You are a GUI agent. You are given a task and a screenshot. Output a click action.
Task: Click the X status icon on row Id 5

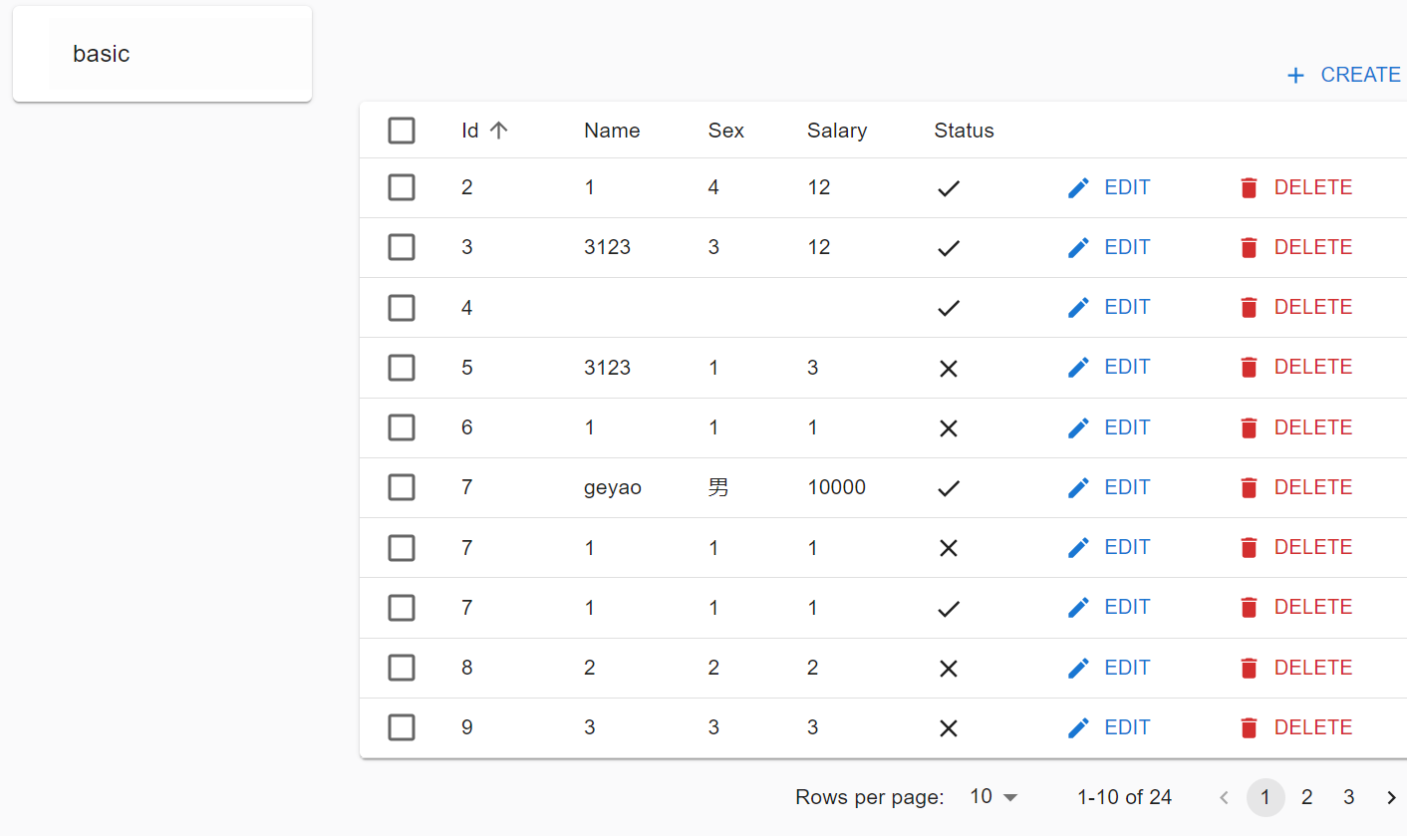(948, 368)
